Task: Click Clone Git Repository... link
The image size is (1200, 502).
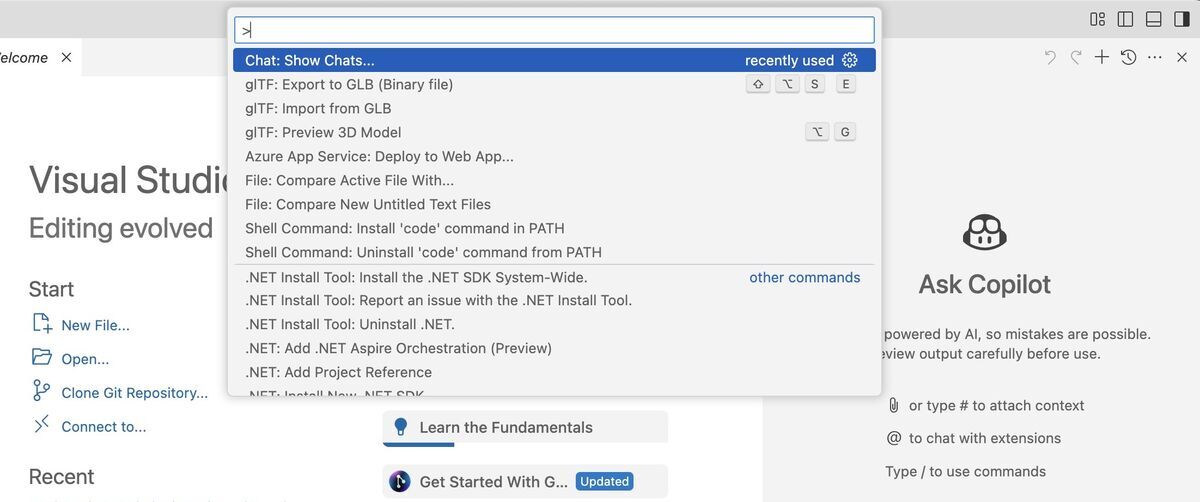Action: pyautogui.click(x=135, y=393)
